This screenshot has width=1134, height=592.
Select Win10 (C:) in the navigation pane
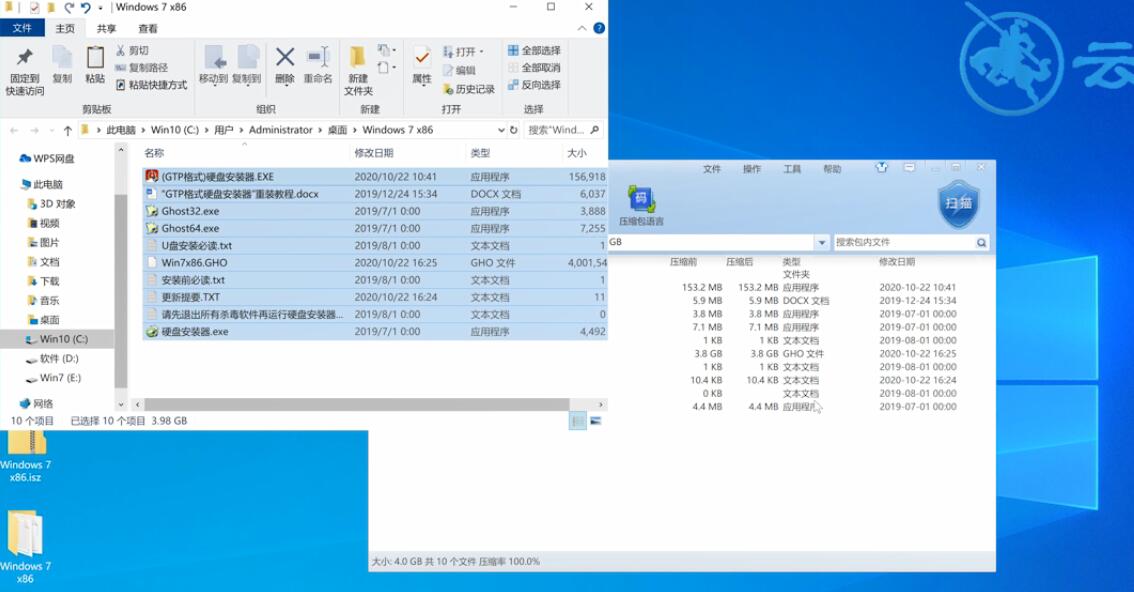pos(58,339)
